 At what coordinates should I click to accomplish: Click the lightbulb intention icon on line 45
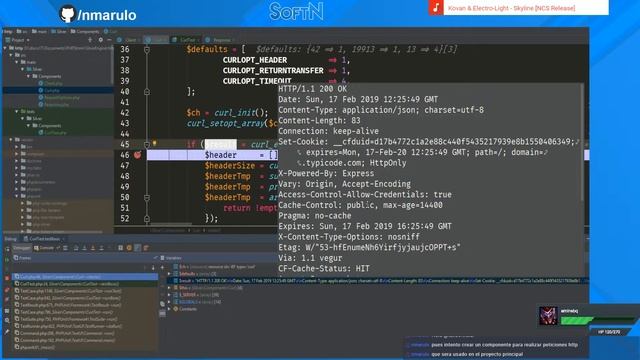click(x=154, y=143)
